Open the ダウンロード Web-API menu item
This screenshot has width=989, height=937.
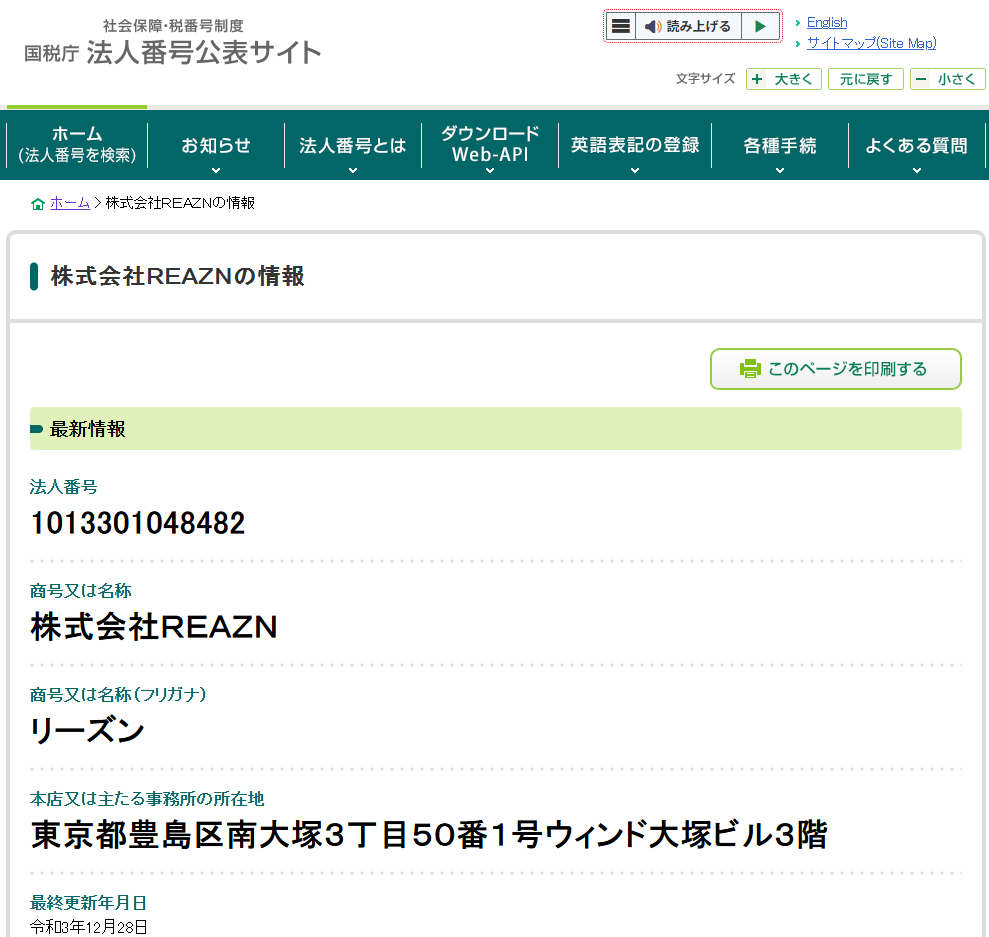click(490, 144)
